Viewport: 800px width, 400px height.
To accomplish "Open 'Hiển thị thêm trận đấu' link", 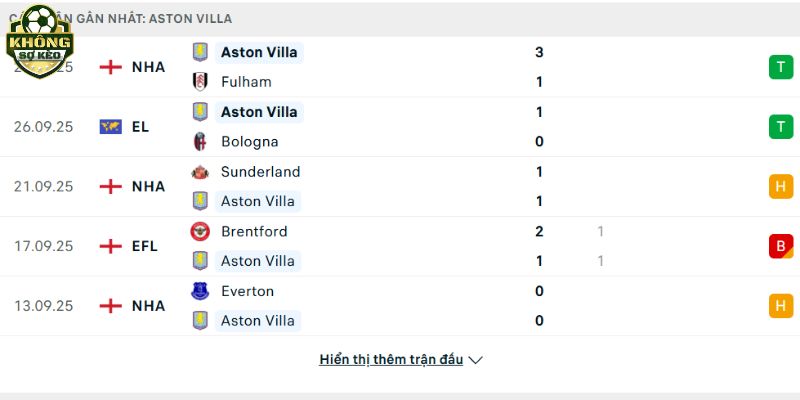I will point(391,360).
